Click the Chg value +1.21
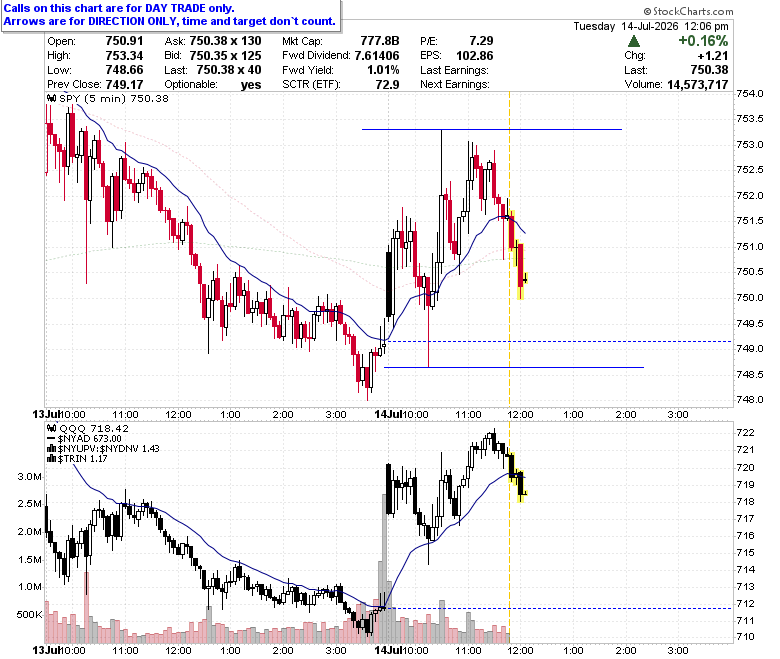The image size is (780, 659). point(713,55)
